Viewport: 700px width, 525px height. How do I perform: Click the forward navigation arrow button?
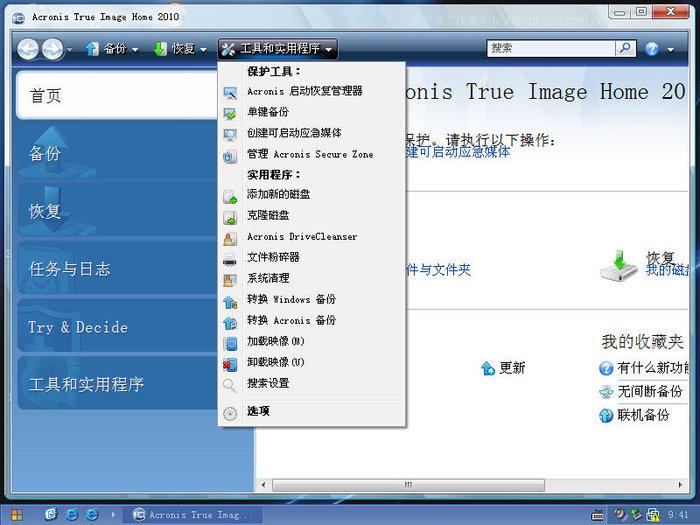(x=52, y=49)
